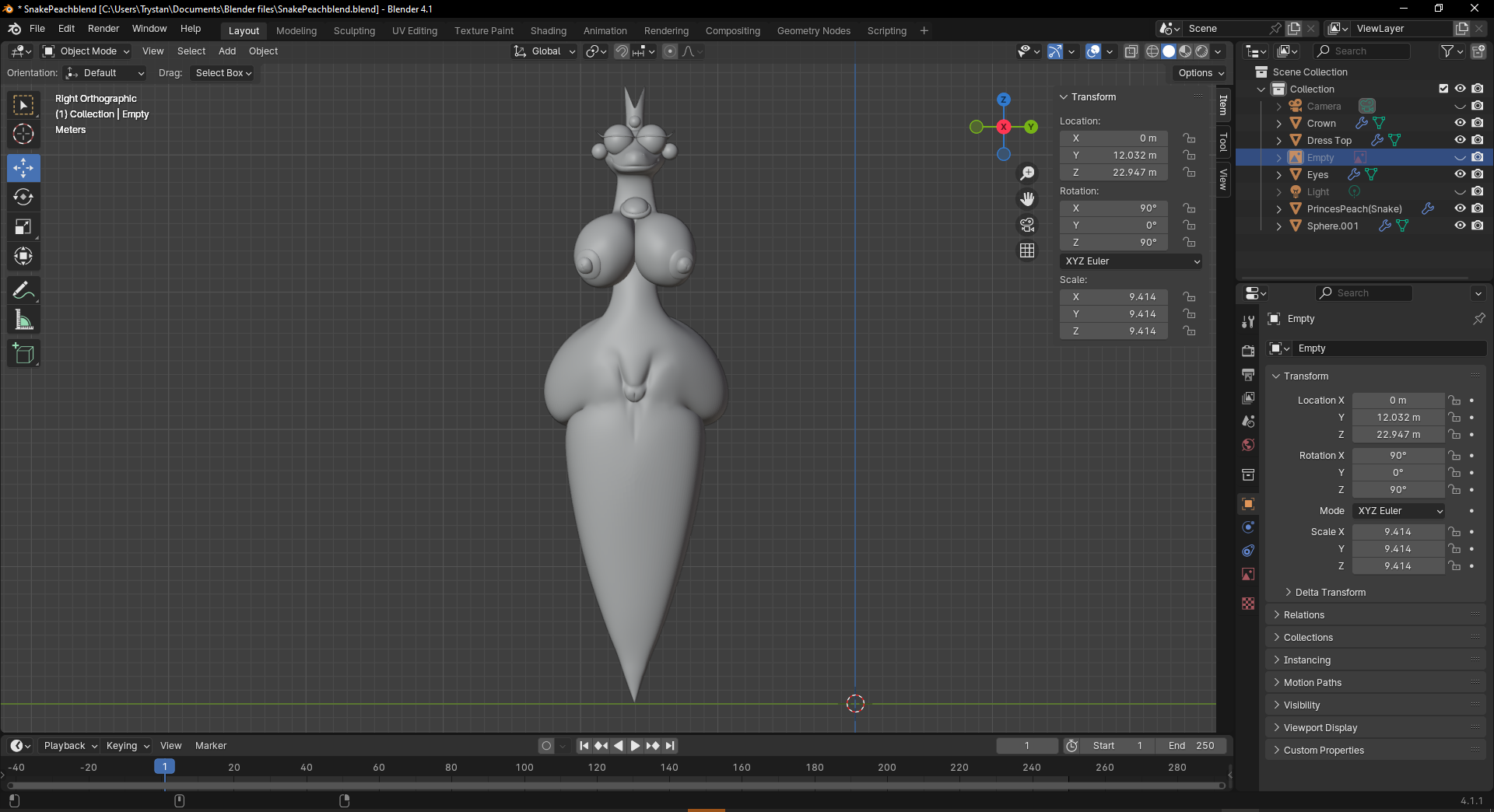Uncheck the Collection exclude checkbox

(1443, 89)
